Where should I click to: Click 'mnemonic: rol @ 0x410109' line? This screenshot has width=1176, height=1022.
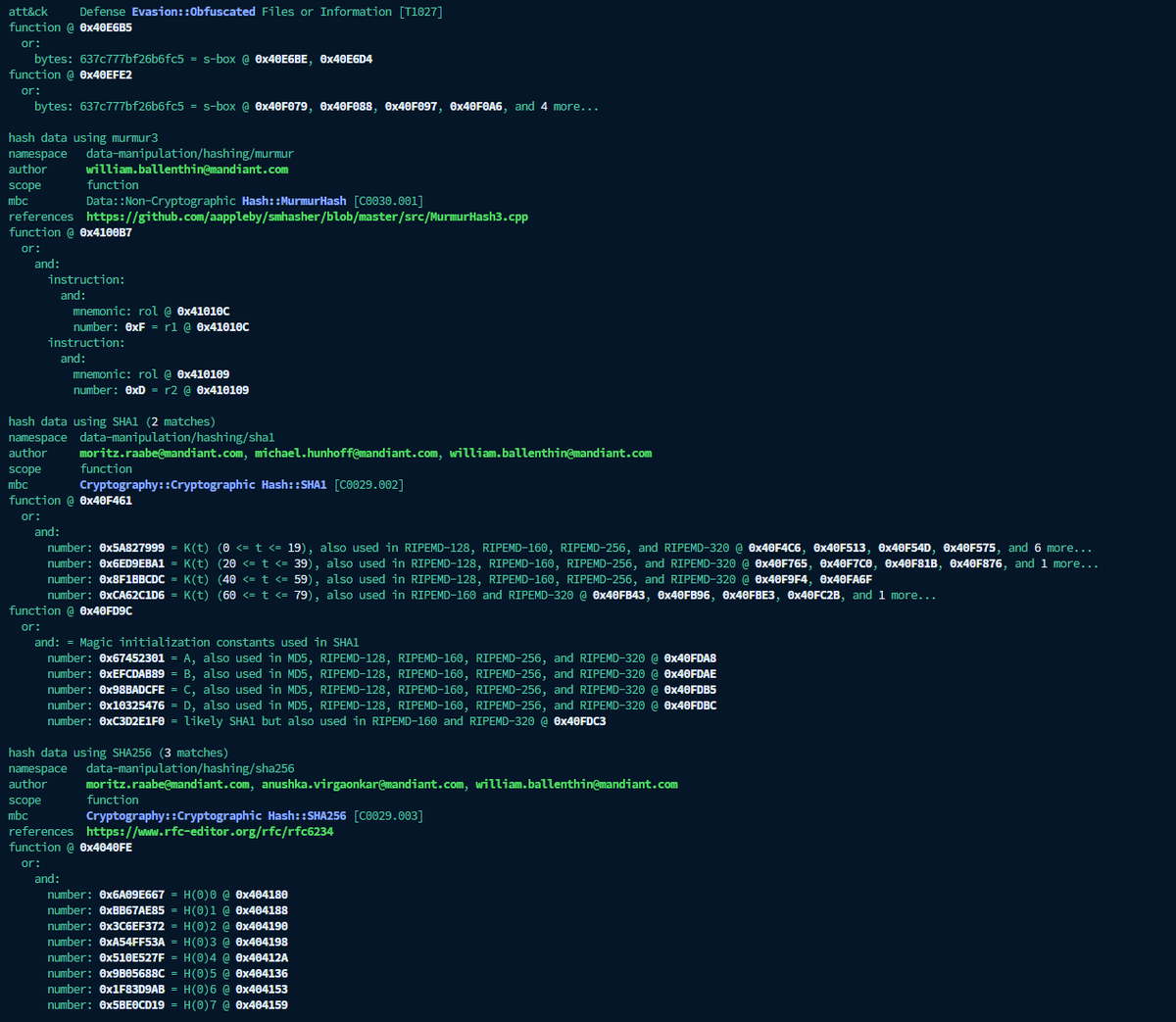click(151, 374)
